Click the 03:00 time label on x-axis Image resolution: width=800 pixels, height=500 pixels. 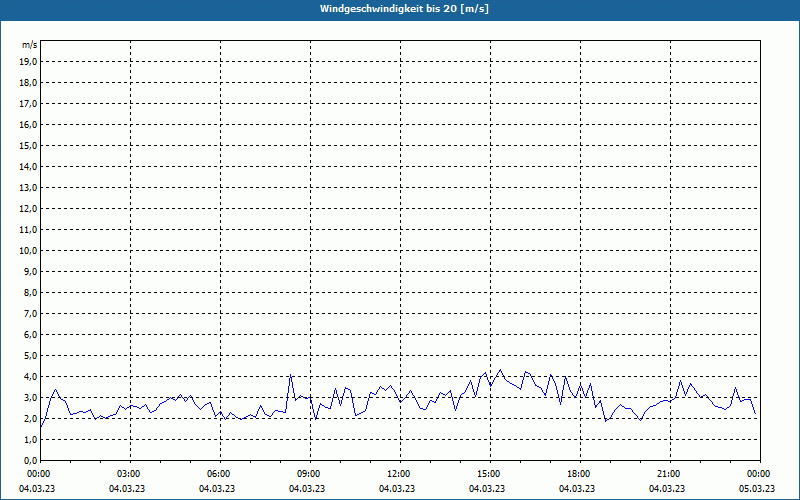coord(129,474)
